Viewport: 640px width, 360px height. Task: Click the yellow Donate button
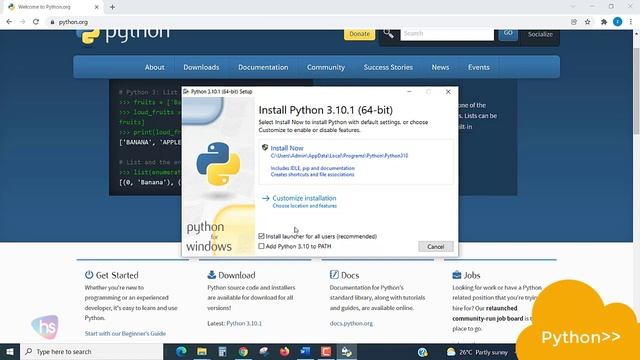point(359,34)
